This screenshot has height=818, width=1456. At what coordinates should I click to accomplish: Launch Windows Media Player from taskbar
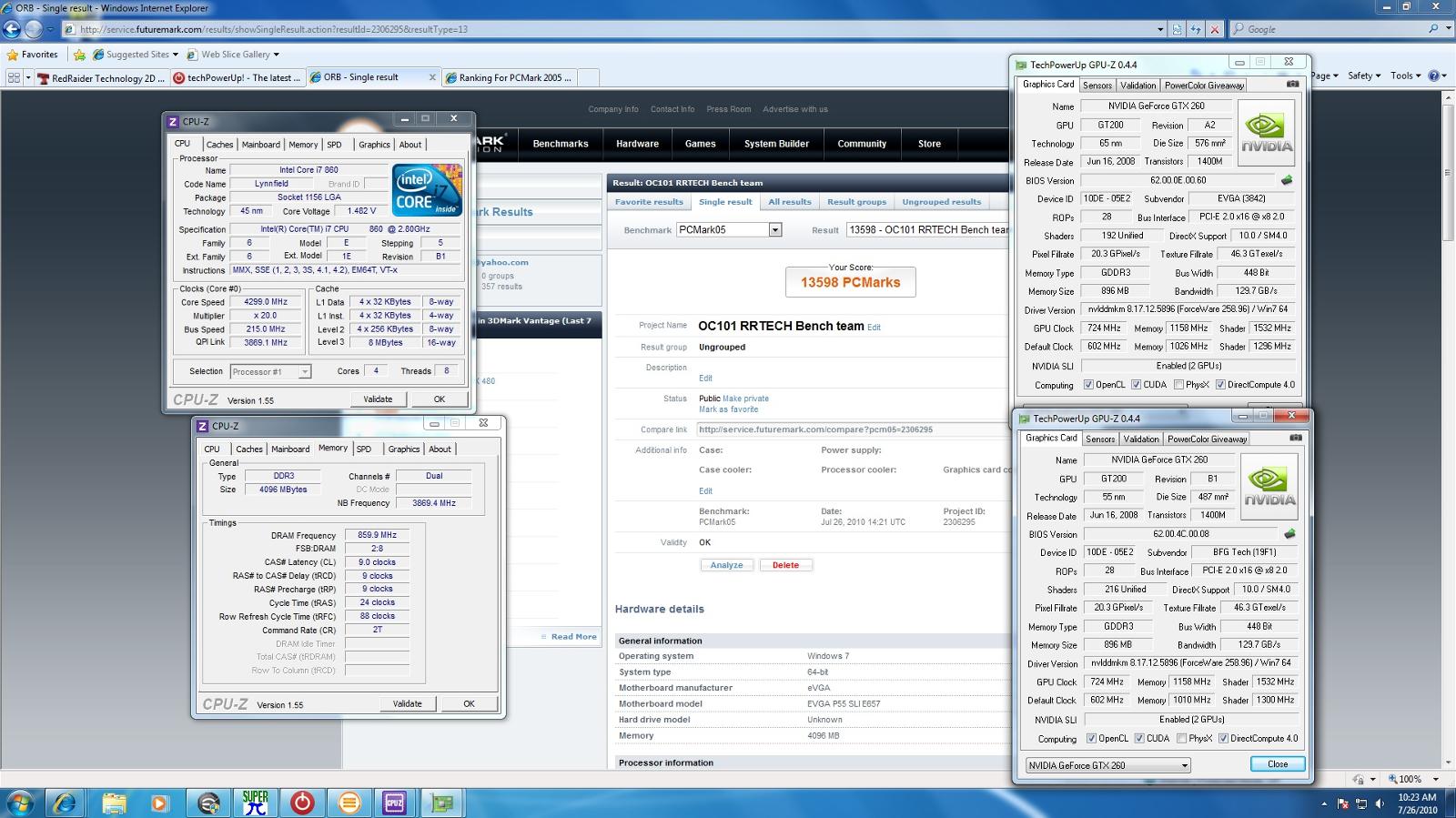click(x=159, y=803)
